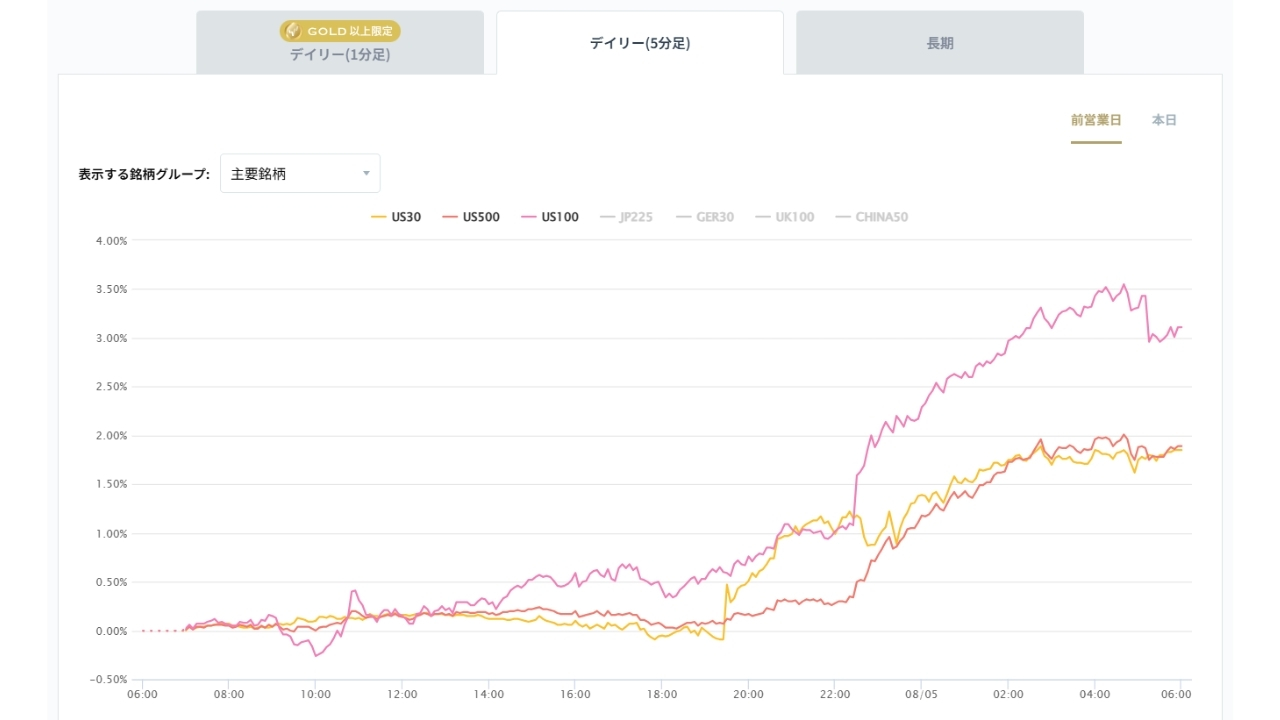Viewport: 1280px width, 720px height.
Task: Toggle the US30 series in the legend
Action: pyautogui.click(x=396, y=217)
